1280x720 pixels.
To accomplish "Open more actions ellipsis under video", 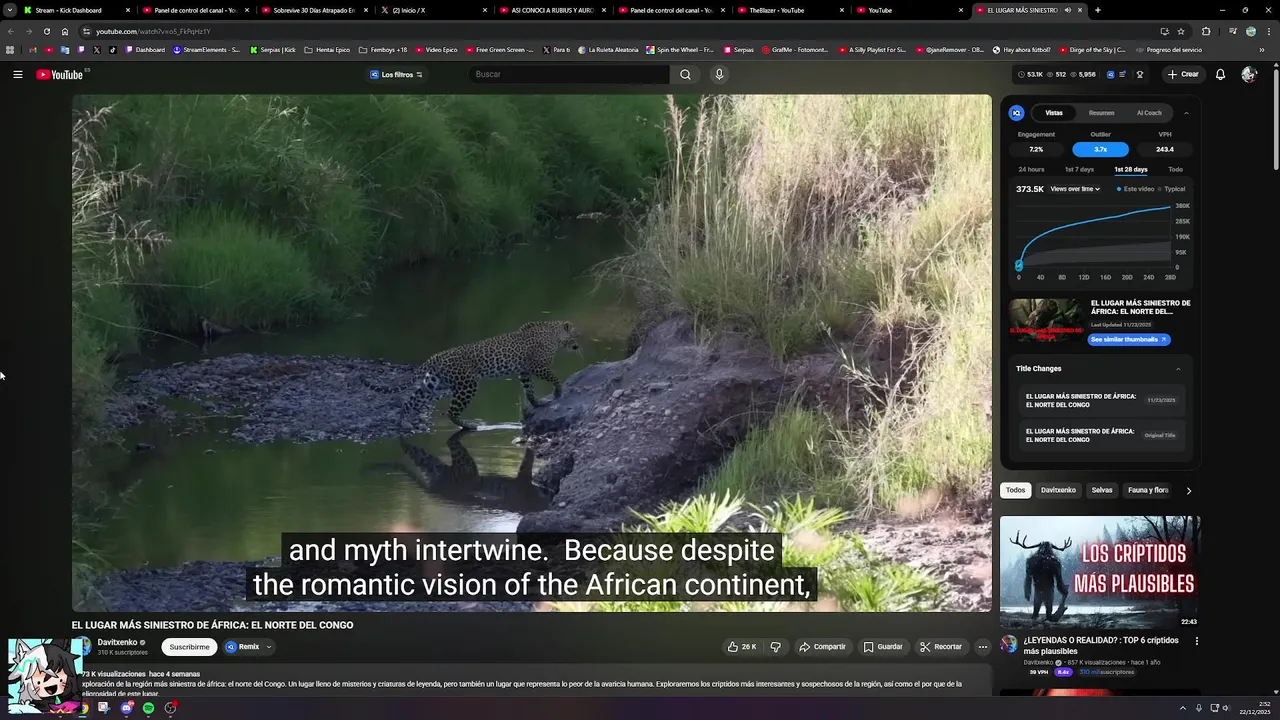I will pyautogui.click(x=982, y=647).
